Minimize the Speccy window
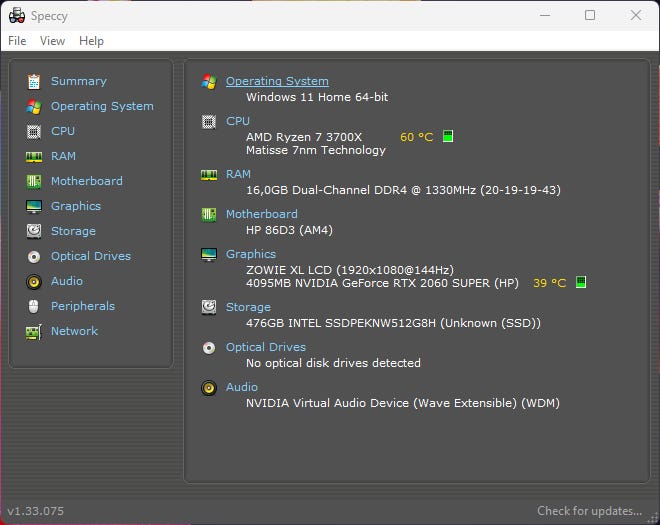The width and height of the screenshot is (660, 525). [x=545, y=16]
